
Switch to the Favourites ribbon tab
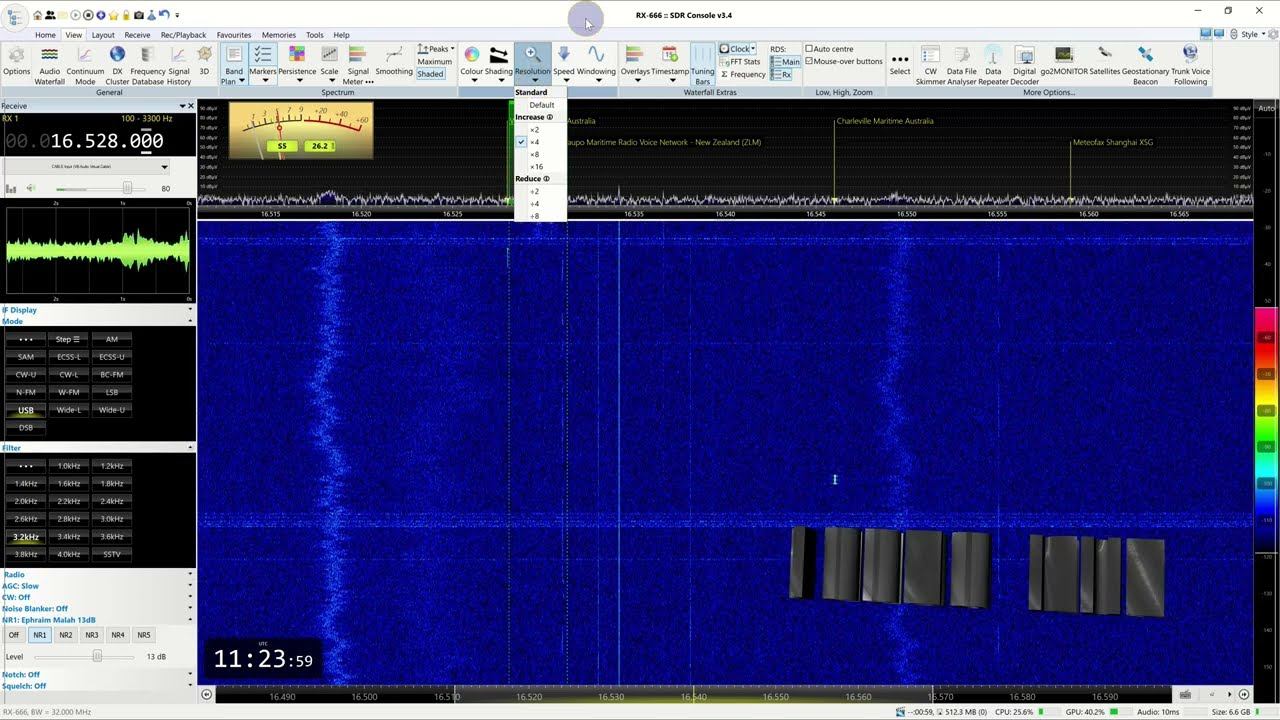pyautogui.click(x=234, y=35)
